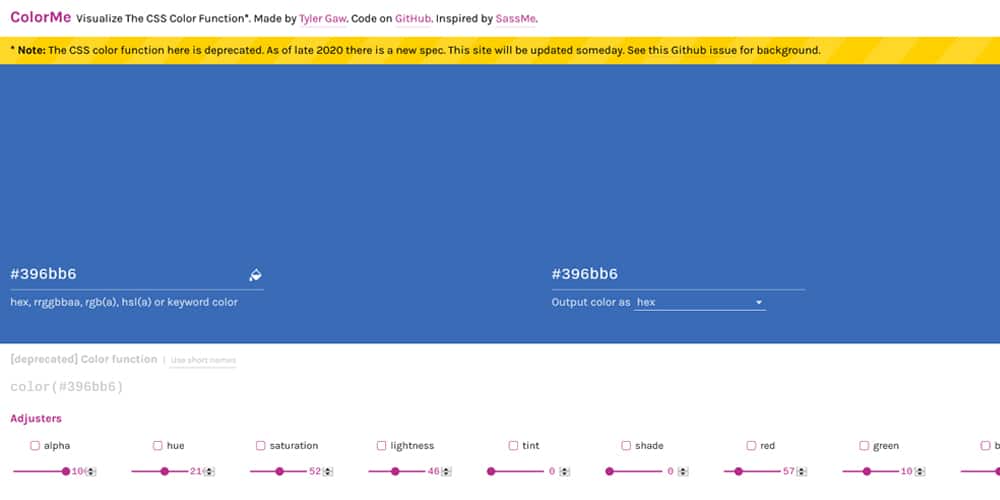The width and height of the screenshot is (1000, 500).
Task: Click the hue value stepper arrows
Action: pos(209,472)
